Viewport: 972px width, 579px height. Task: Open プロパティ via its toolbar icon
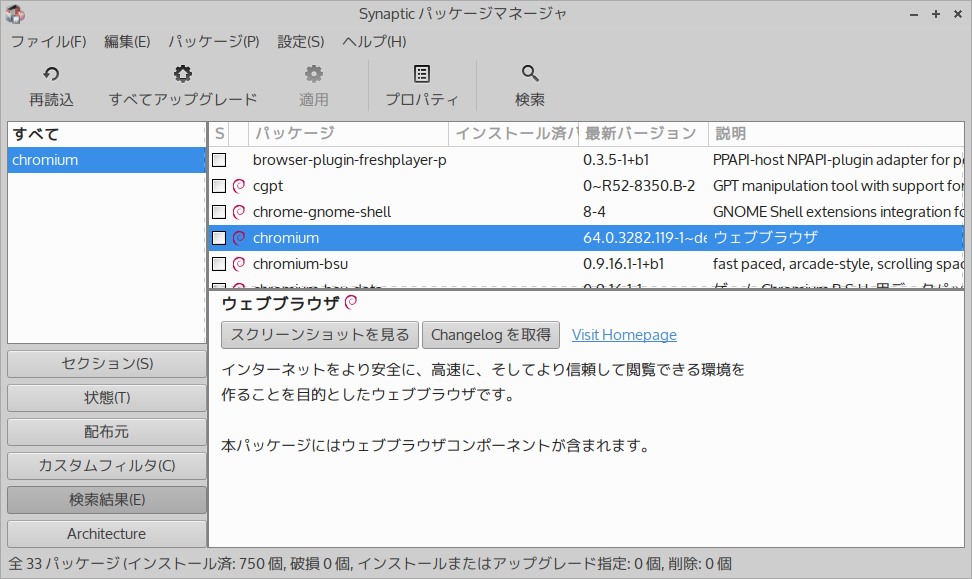click(x=421, y=72)
